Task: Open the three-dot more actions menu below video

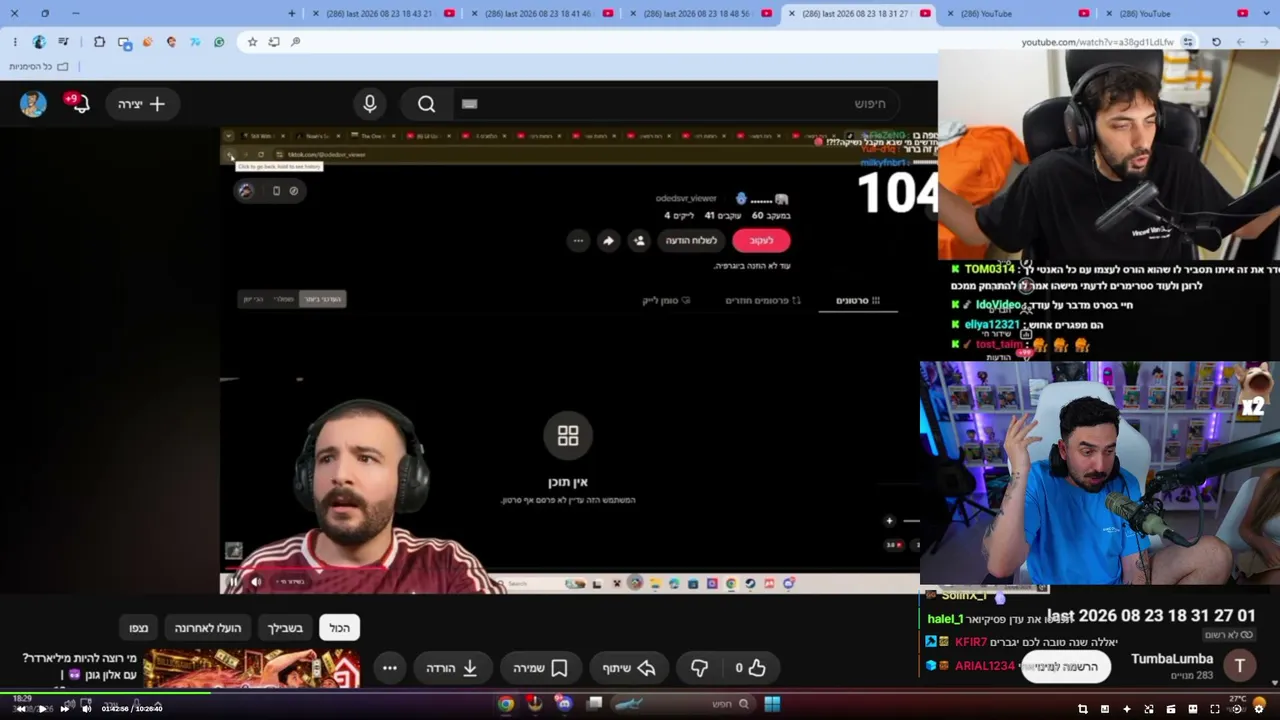Action: click(x=390, y=668)
